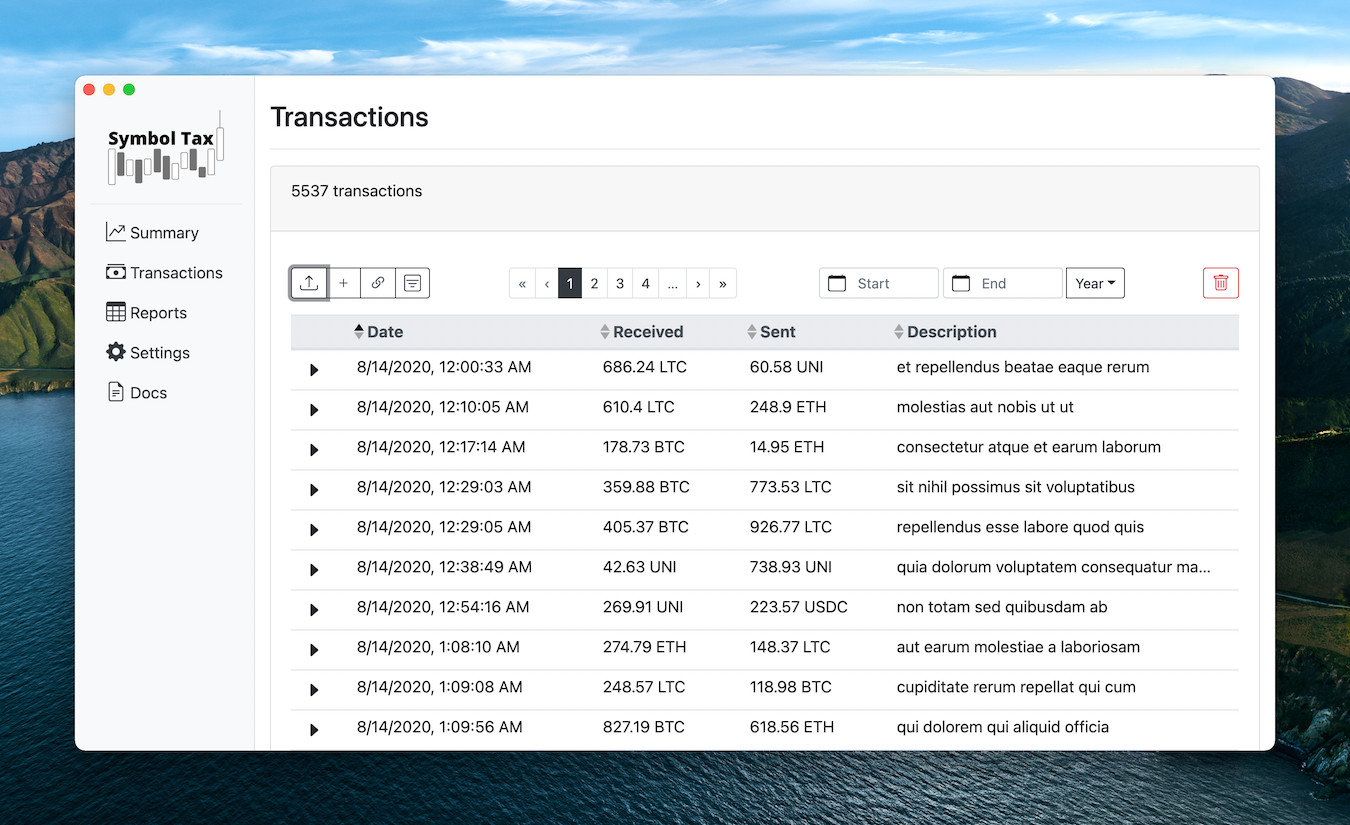Expand the 12:54:16 AM transaction row
Screen dimensions: 1350x825
(314, 610)
